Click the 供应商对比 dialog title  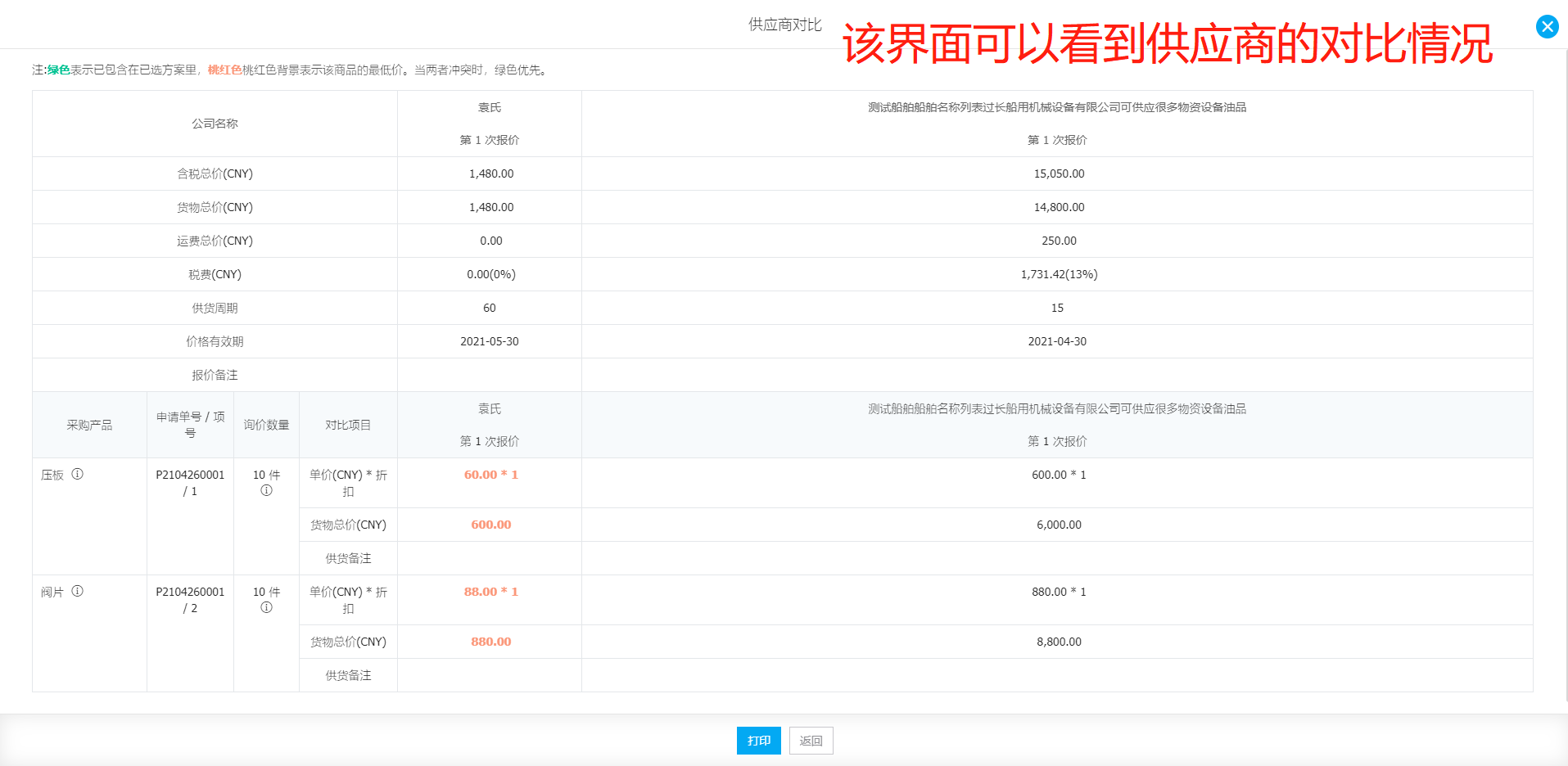click(784, 25)
